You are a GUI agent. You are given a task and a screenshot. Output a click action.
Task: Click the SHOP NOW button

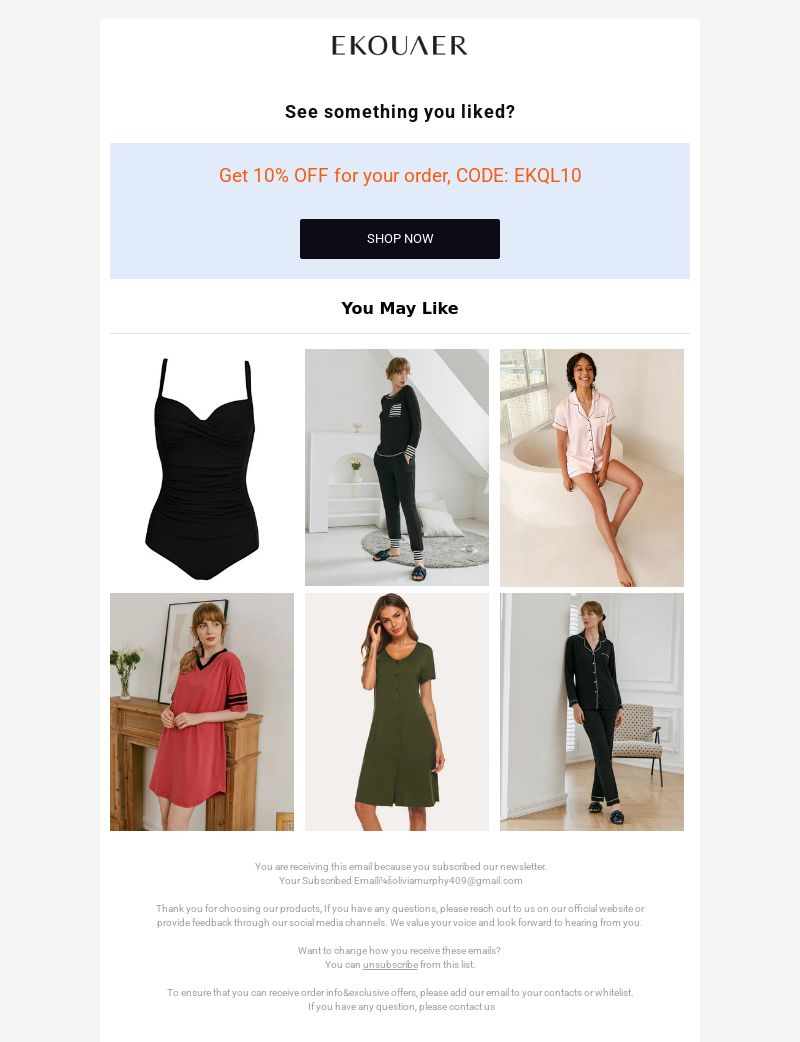[x=399, y=239]
